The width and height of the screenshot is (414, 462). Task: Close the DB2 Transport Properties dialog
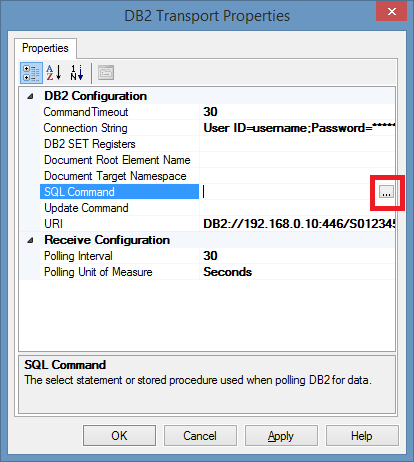392,11
